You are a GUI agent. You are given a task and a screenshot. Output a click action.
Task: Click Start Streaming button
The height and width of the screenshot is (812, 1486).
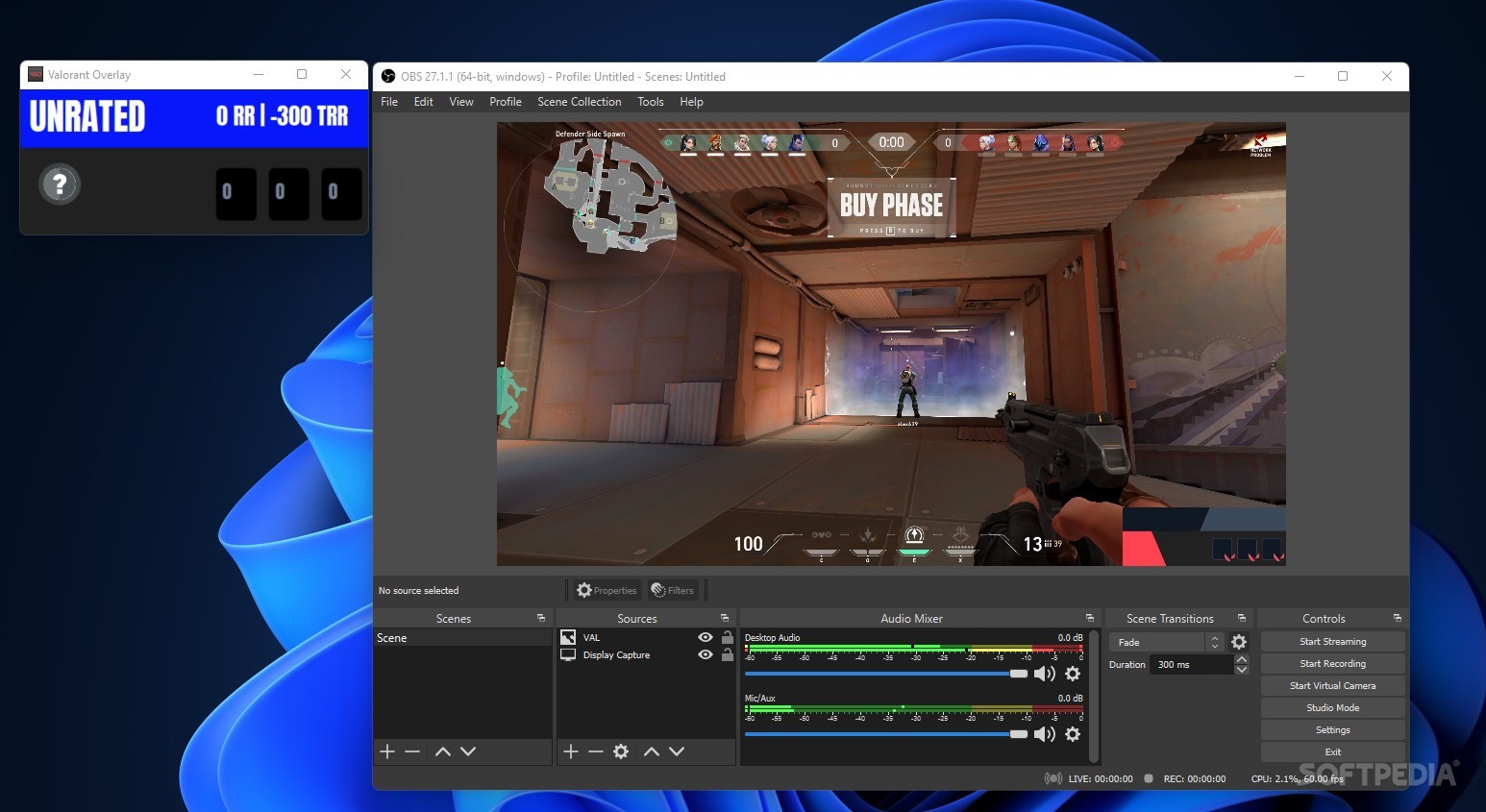coord(1332,642)
